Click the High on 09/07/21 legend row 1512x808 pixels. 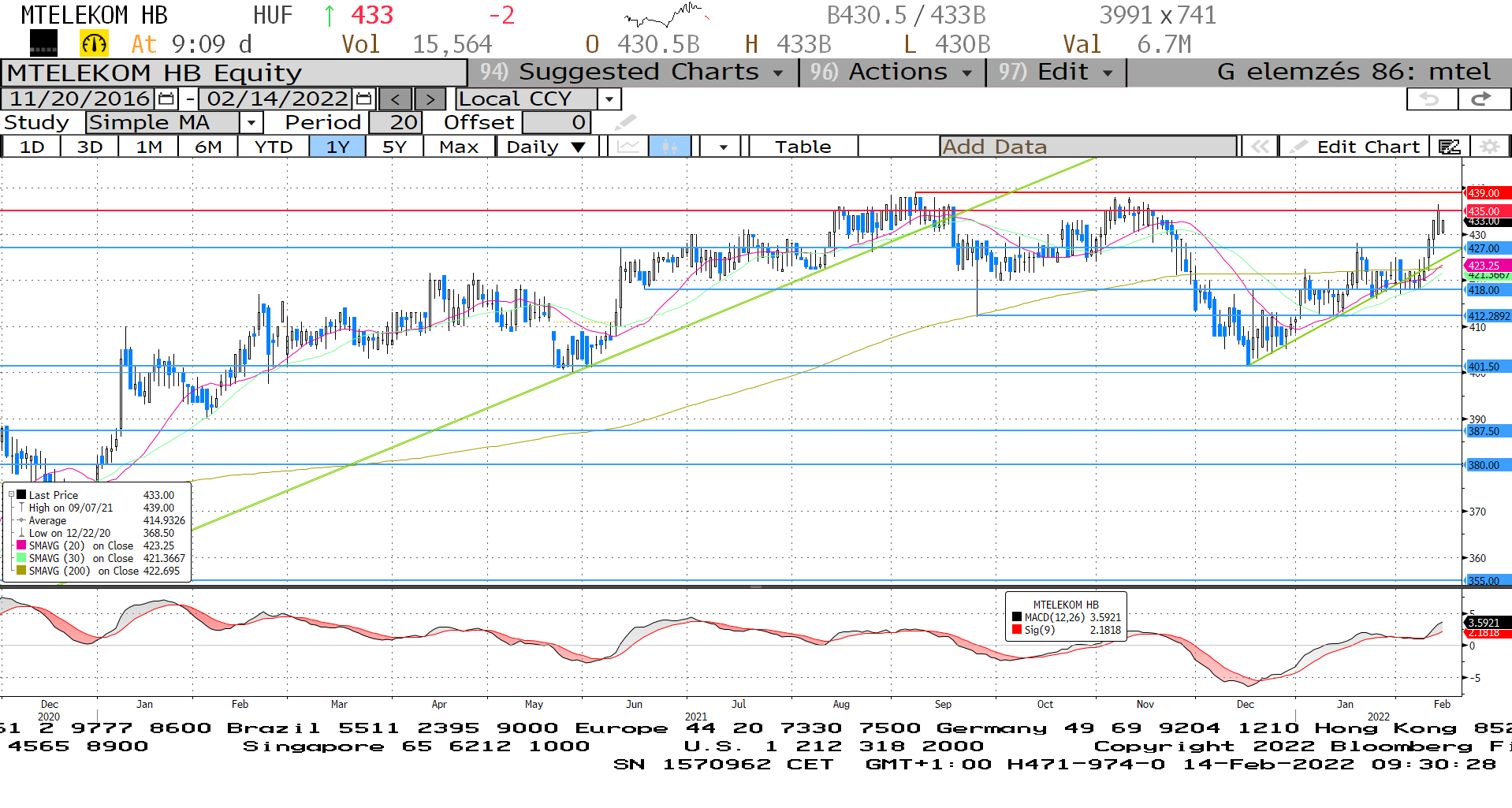pyautogui.click(x=101, y=508)
